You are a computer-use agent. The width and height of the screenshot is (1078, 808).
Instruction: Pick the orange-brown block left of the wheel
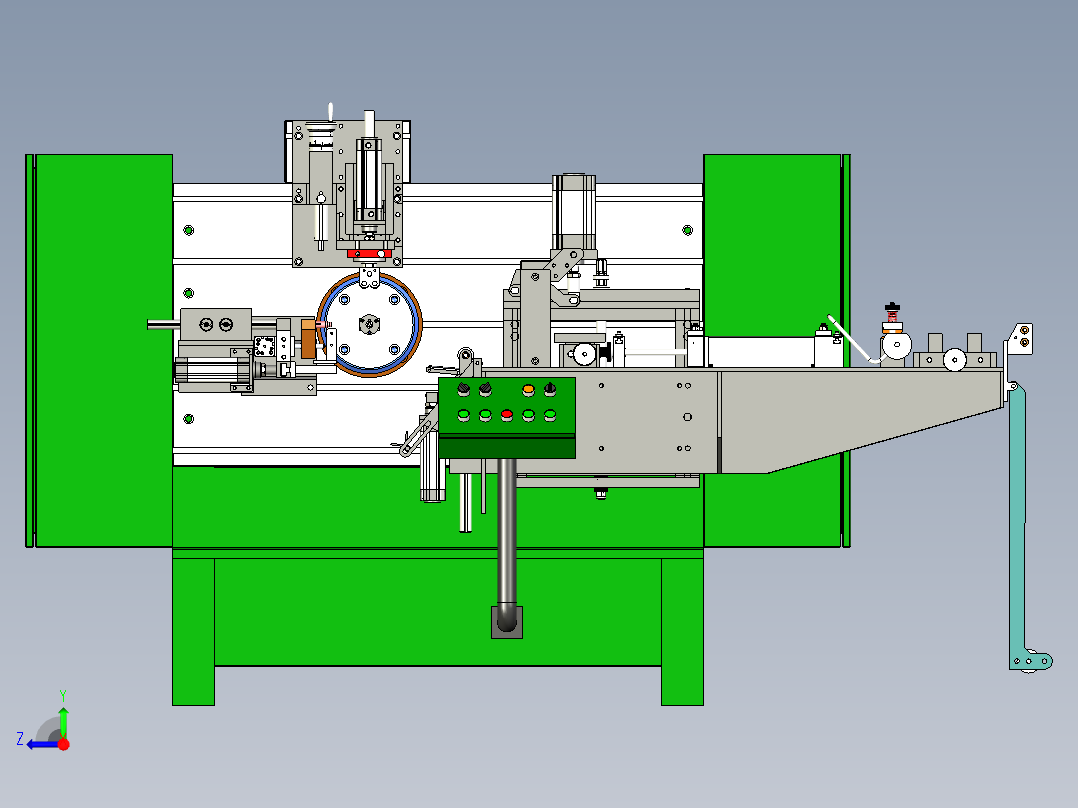[308, 339]
